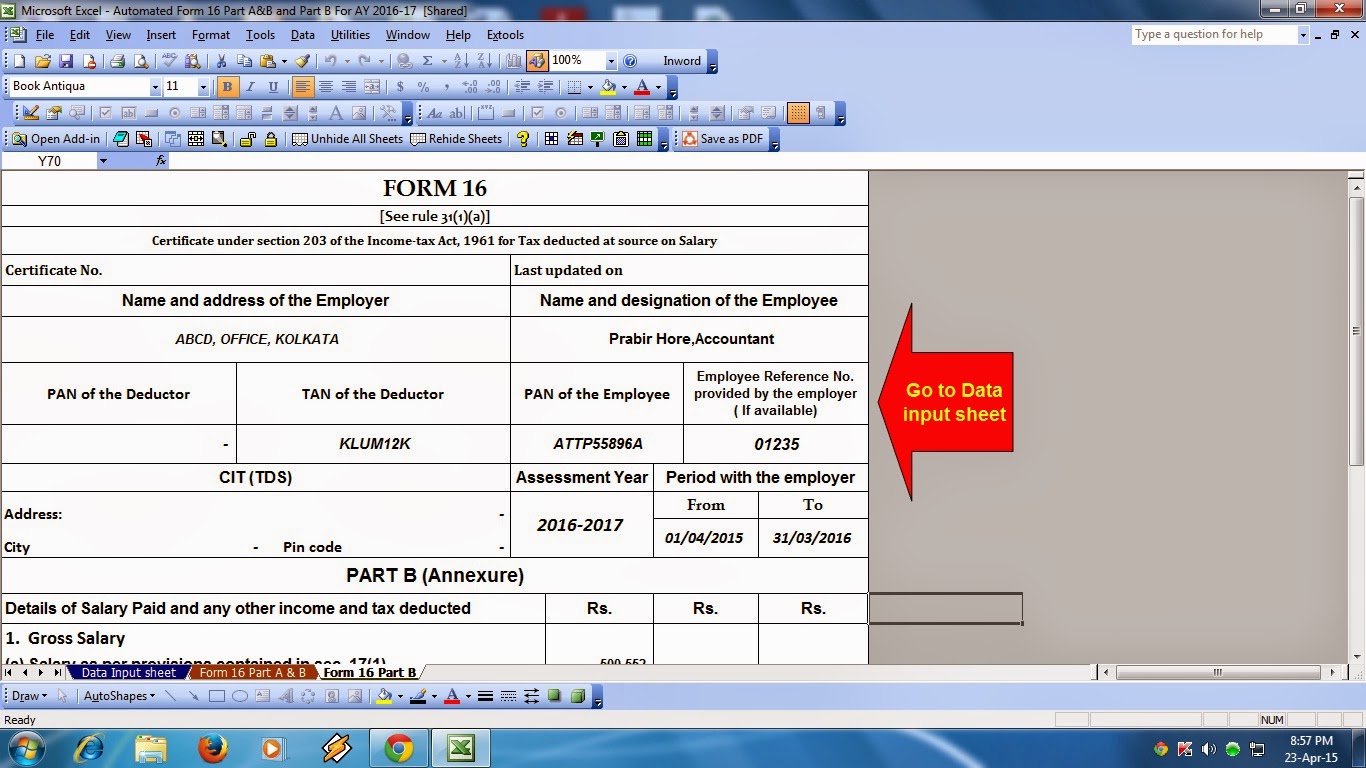
Task: Expand the help question box dropdown
Action: point(1303,35)
